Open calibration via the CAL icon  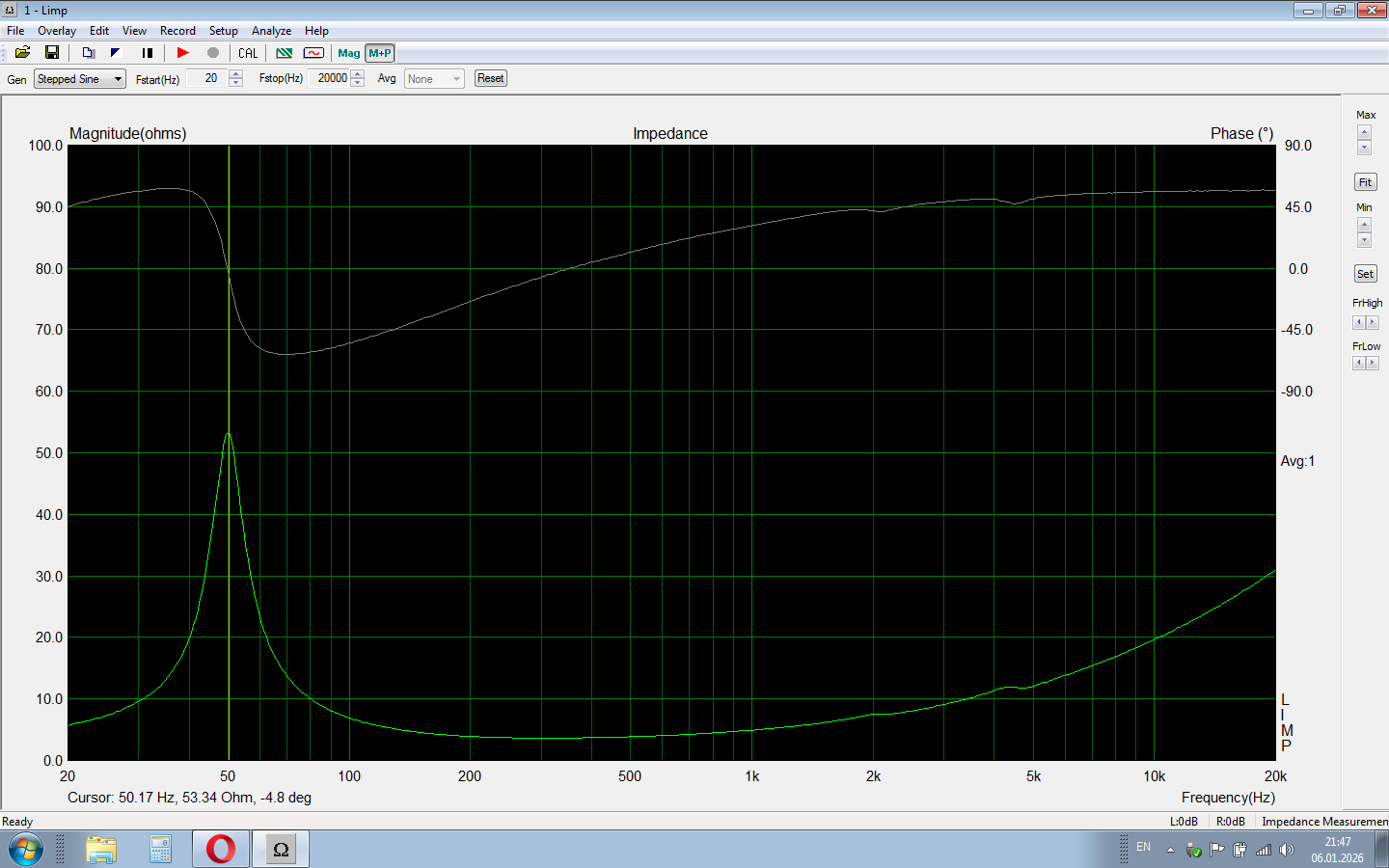click(x=248, y=53)
